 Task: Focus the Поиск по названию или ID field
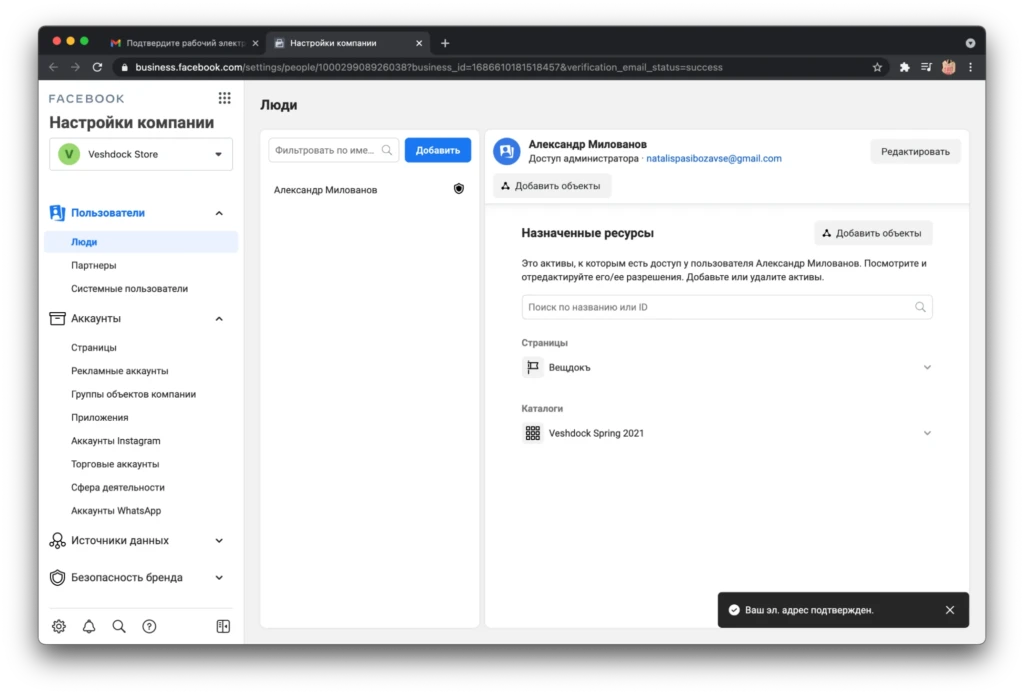point(727,307)
